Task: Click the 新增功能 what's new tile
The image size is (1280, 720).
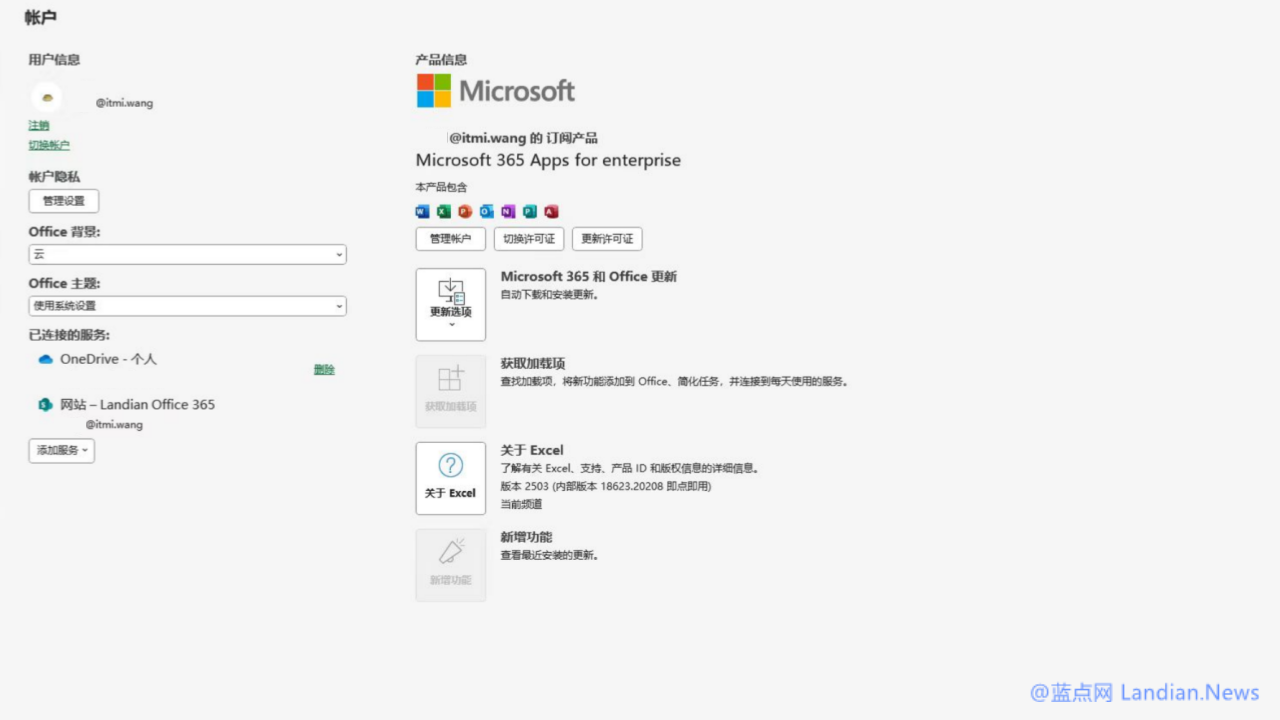Action: tap(451, 566)
